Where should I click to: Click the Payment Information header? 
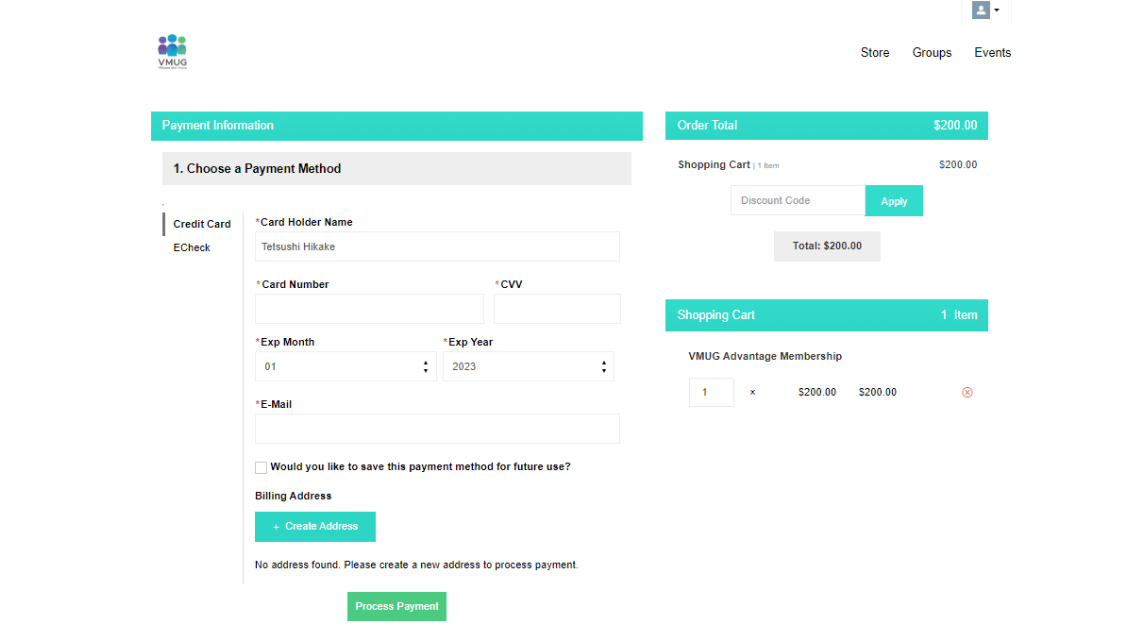[397, 126]
